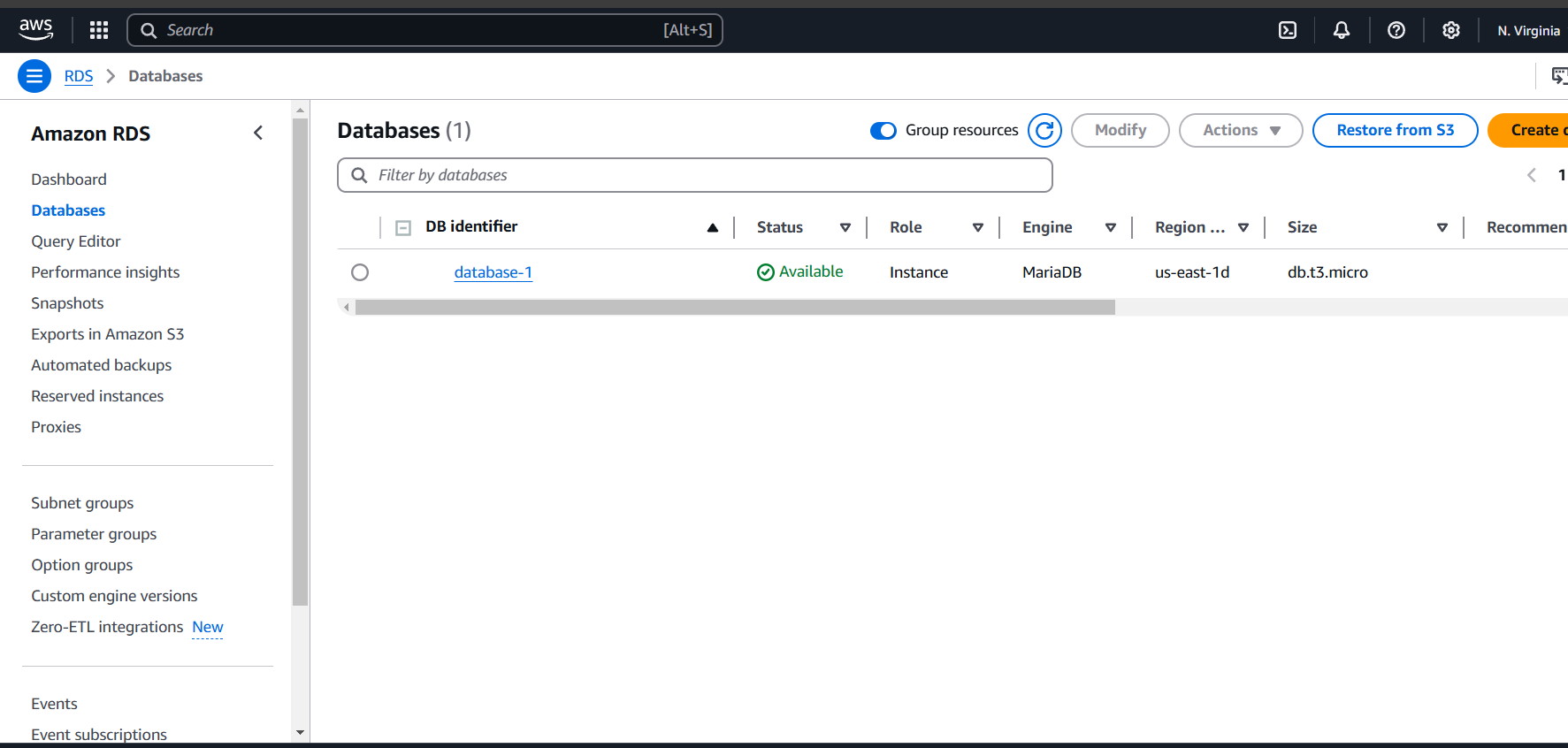
Task: Select Databases in sidebar
Action: [x=68, y=210]
